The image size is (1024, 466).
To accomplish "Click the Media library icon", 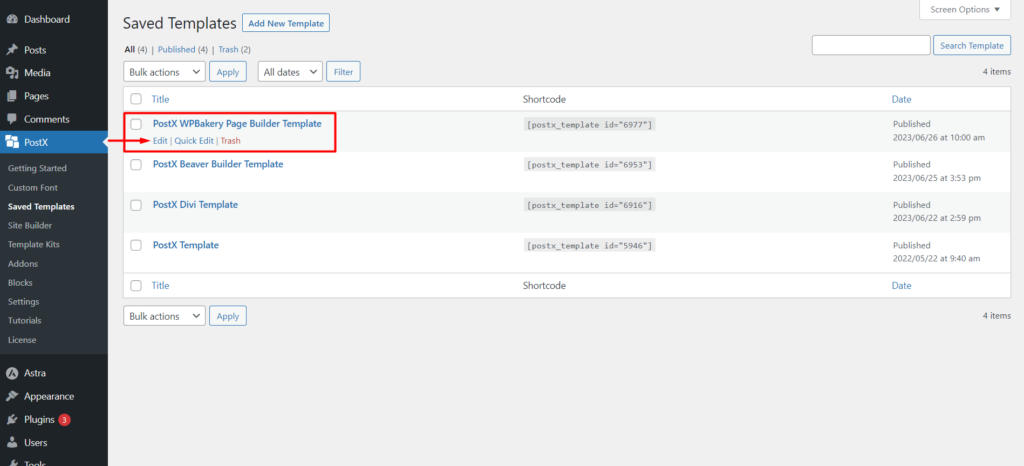I will tap(12, 73).
